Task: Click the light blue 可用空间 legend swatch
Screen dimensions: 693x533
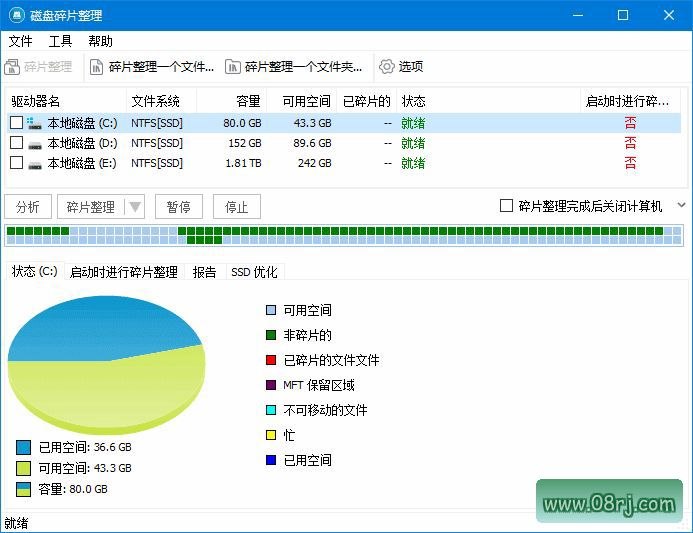Action: (x=271, y=310)
